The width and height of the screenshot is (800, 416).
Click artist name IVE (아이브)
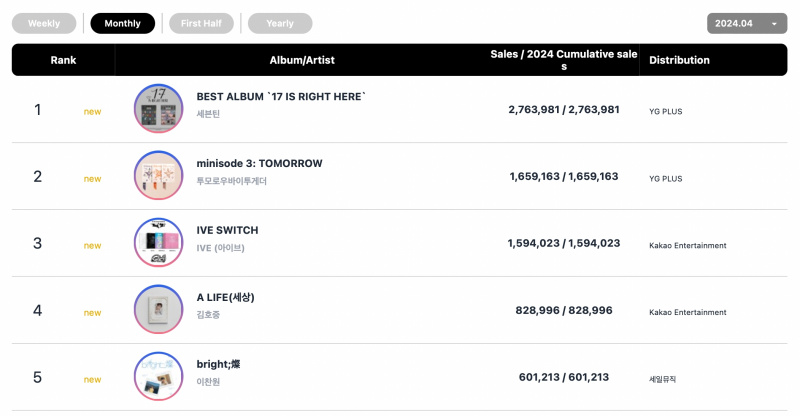[x=220, y=248]
